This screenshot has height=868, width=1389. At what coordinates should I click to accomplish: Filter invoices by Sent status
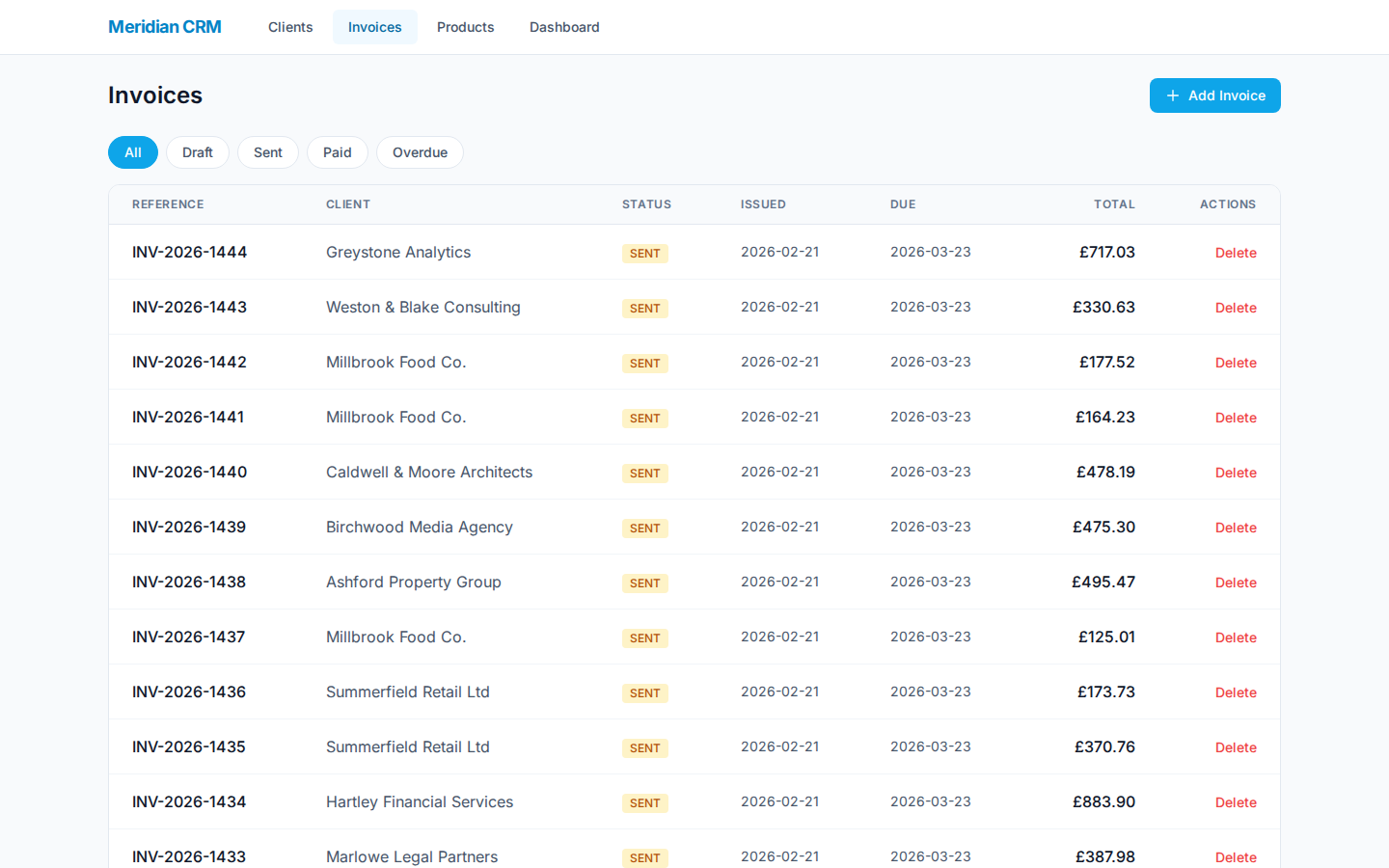point(268,152)
